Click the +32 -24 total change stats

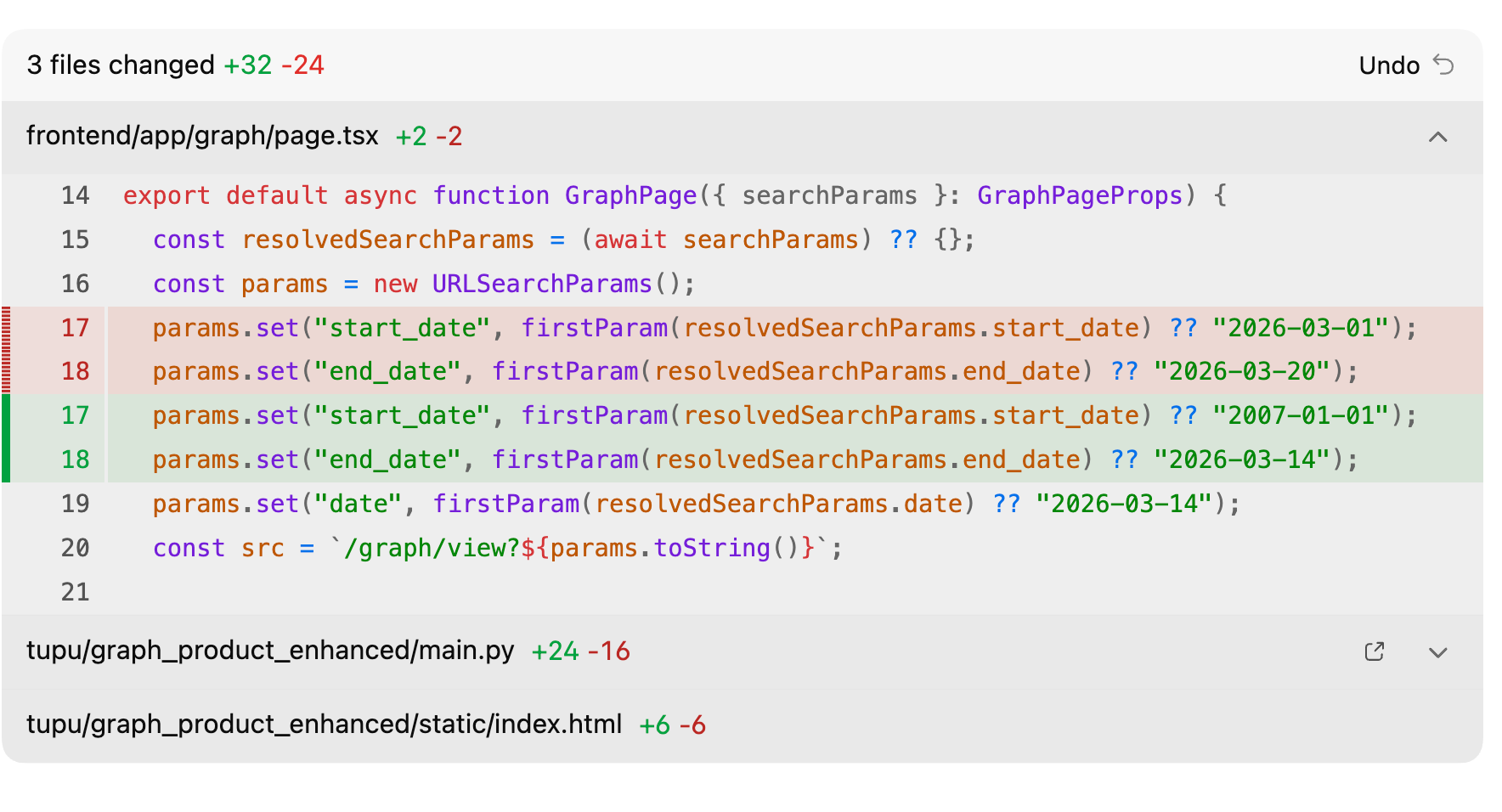(x=274, y=65)
